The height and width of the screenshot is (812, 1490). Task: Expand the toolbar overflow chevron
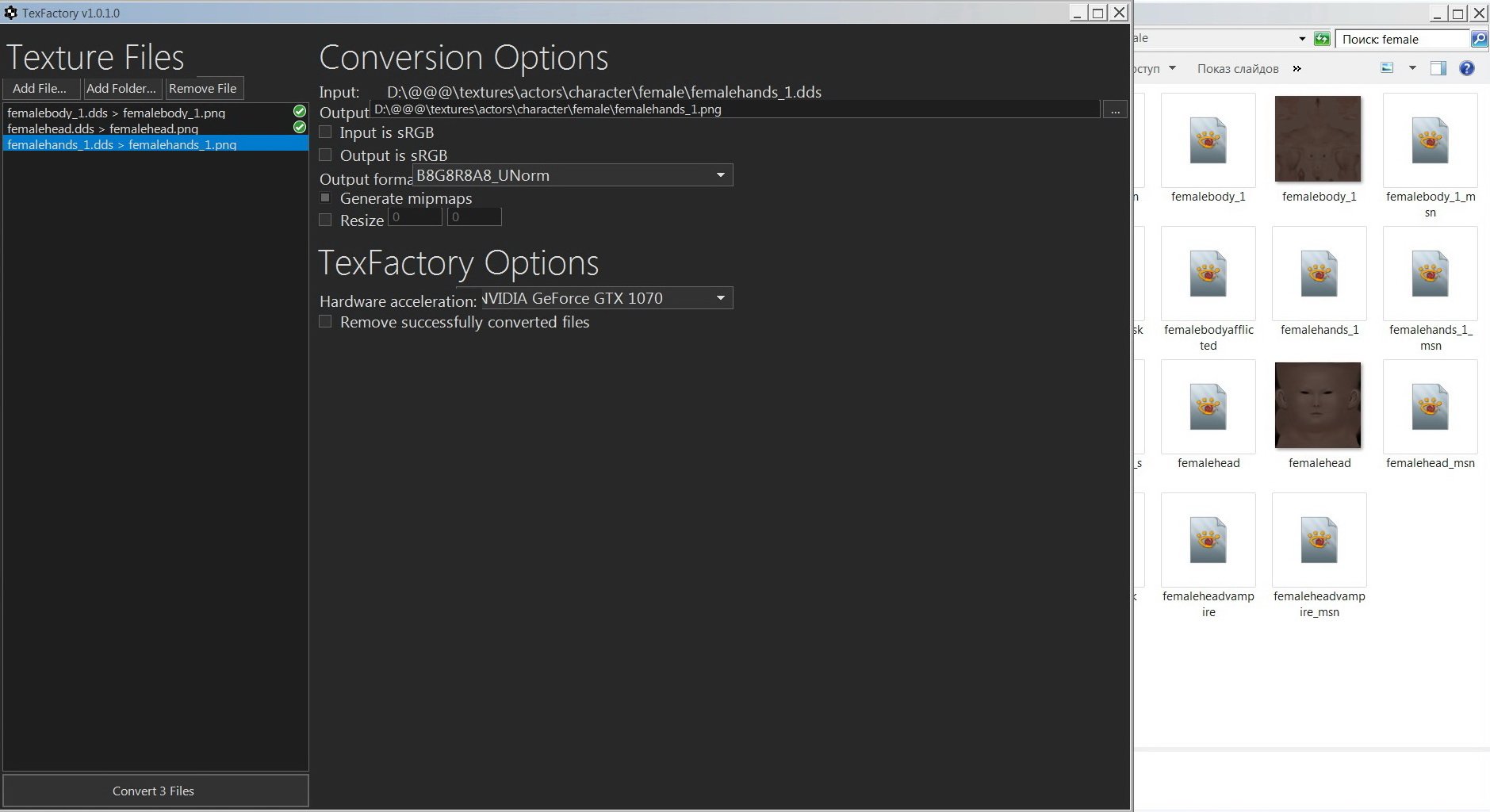coord(1297,69)
